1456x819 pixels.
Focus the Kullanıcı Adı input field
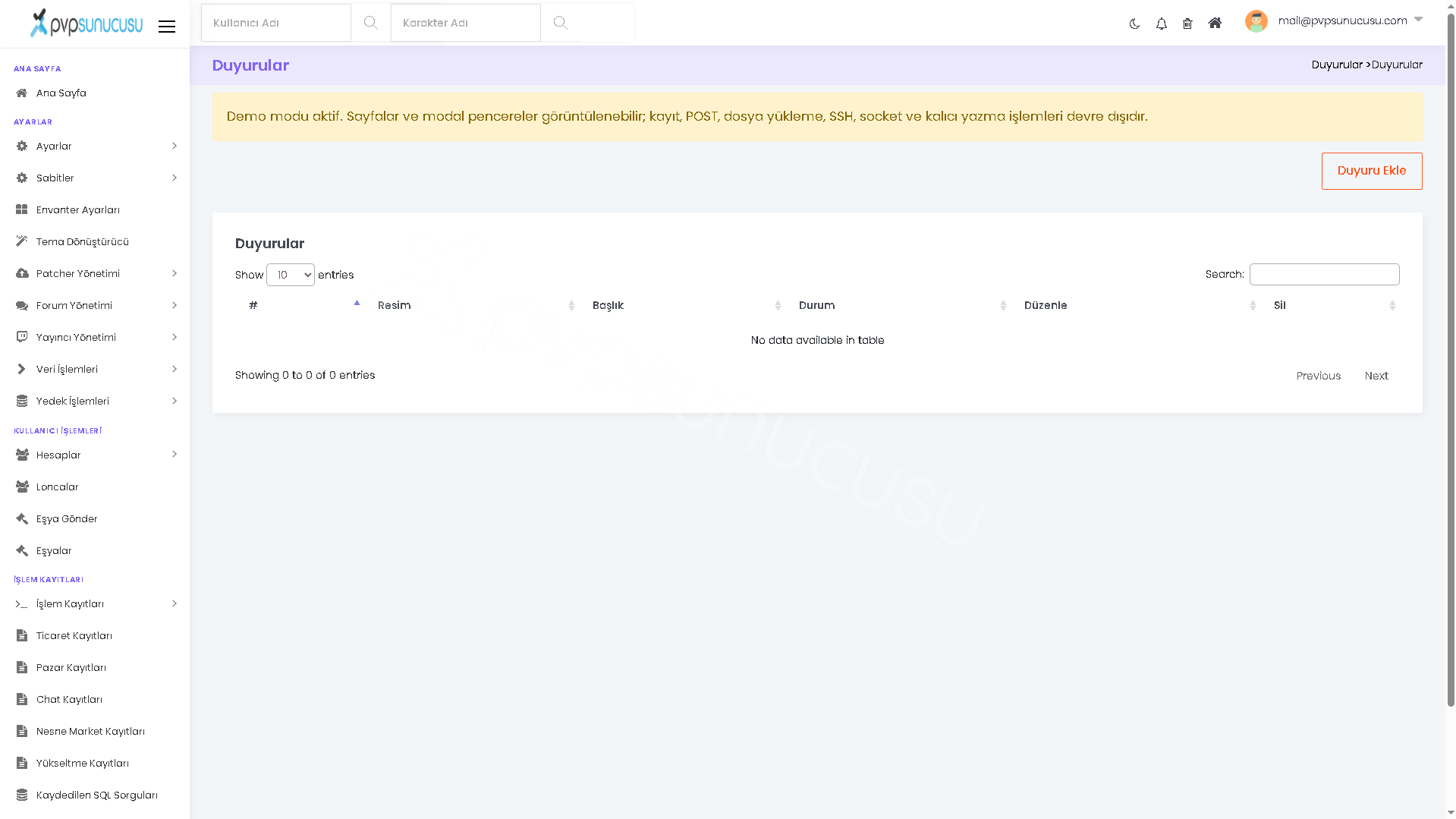[276, 23]
